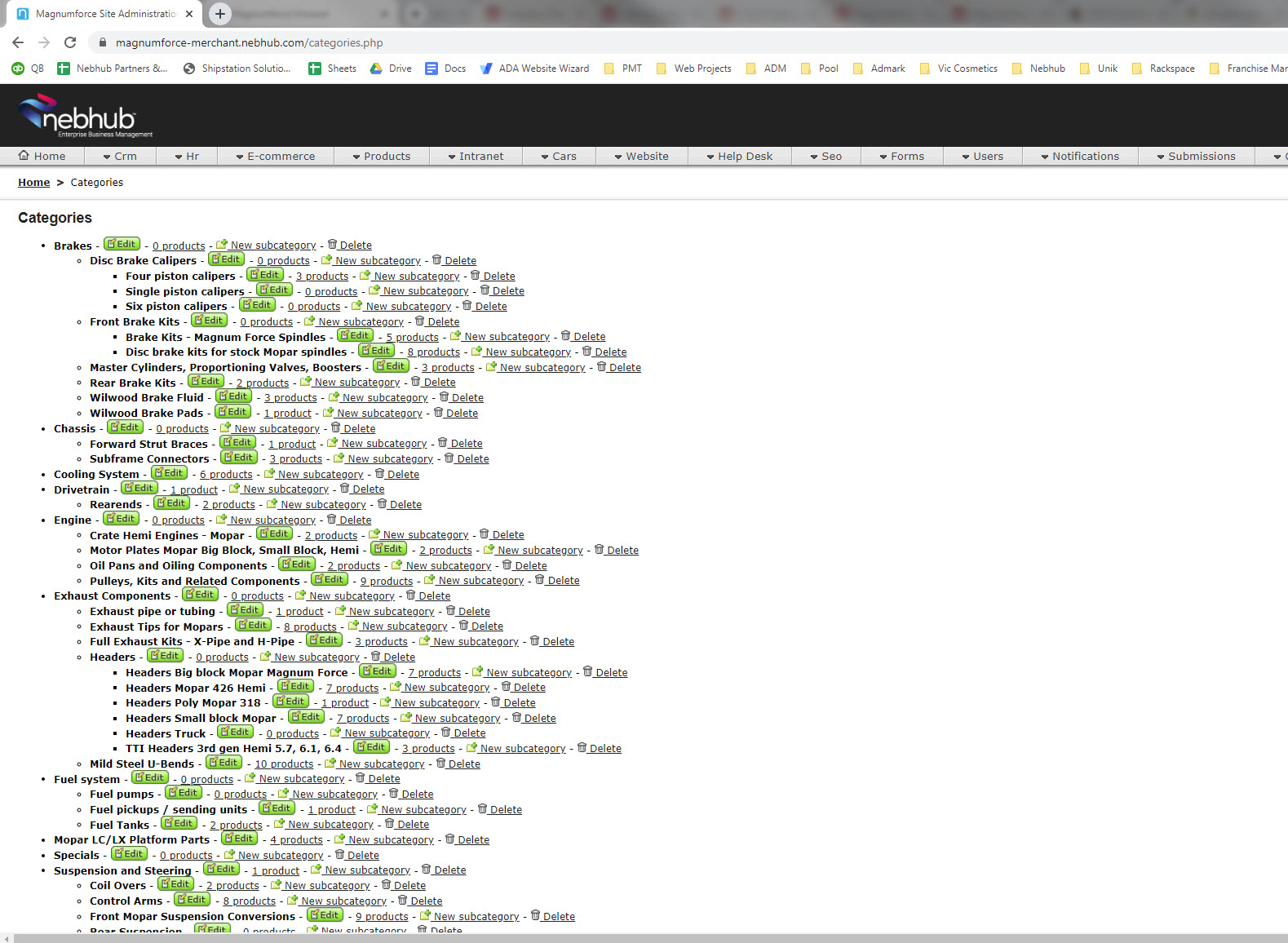Open the Home menu
1288x943 pixels.
[x=42, y=156]
